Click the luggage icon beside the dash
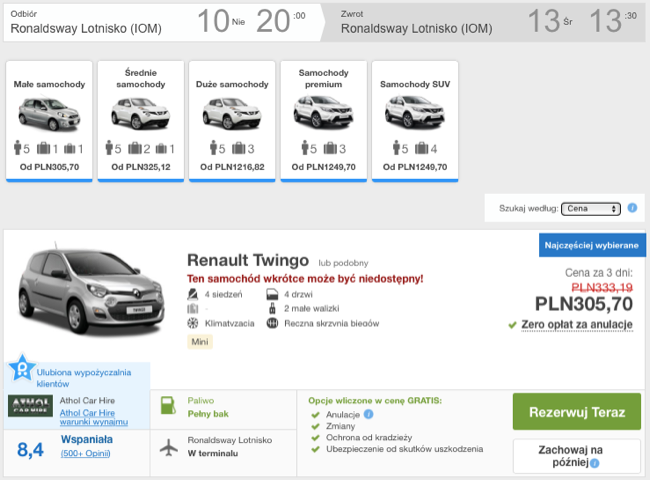Screen dimensions: 650x480 point(192,308)
